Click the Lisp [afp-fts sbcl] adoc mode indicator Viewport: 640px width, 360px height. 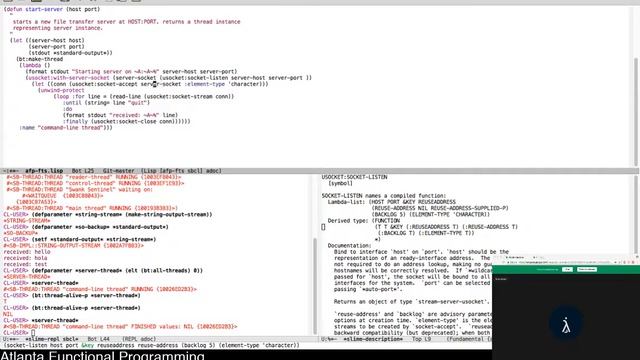(181, 171)
